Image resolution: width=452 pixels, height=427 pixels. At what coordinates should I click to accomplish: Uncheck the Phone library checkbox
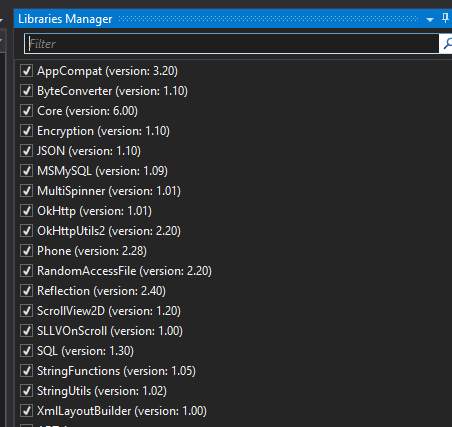pos(26,251)
